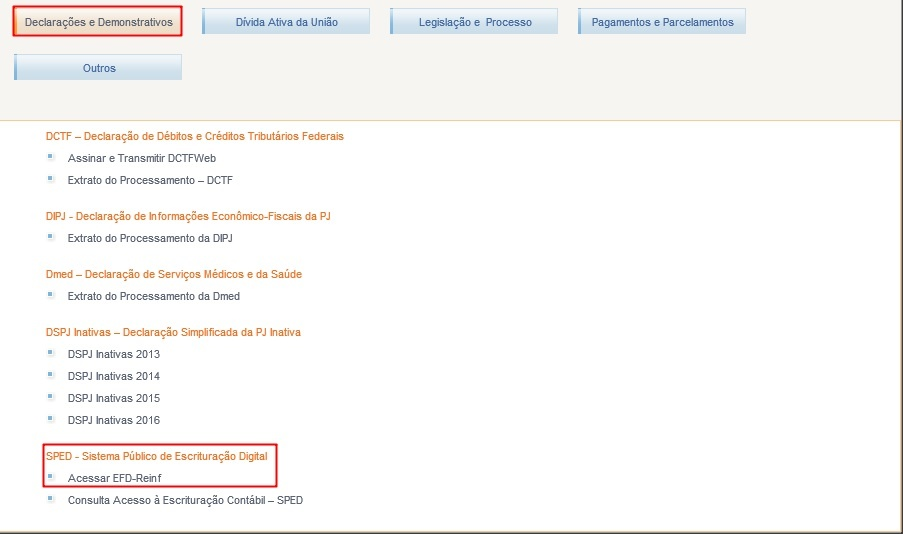Click the DCTF section heading

point(195,137)
